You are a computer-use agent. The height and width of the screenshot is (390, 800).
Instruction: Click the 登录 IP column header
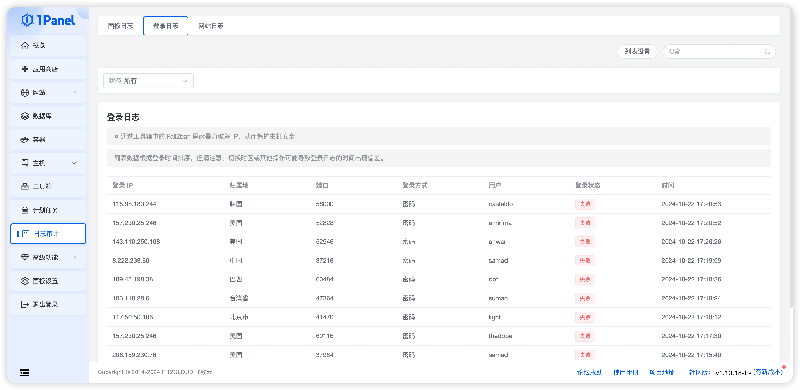click(x=123, y=185)
